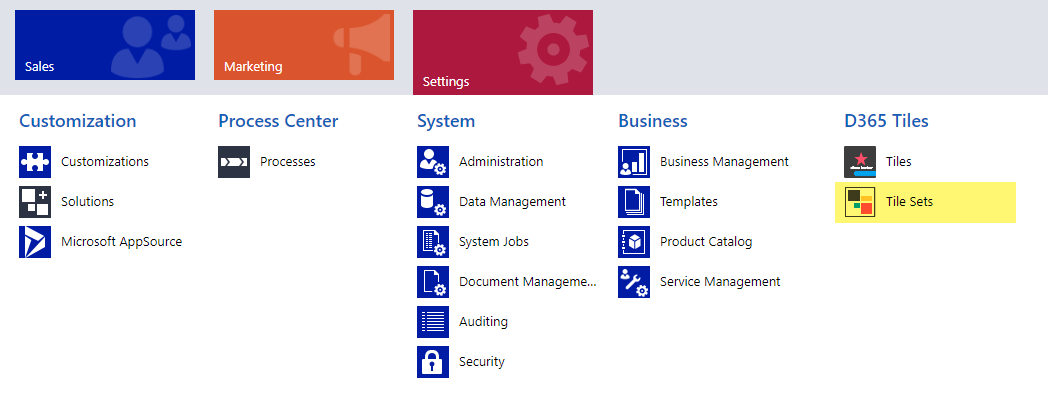Open the Service Management wrench icon

[x=634, y=282]
